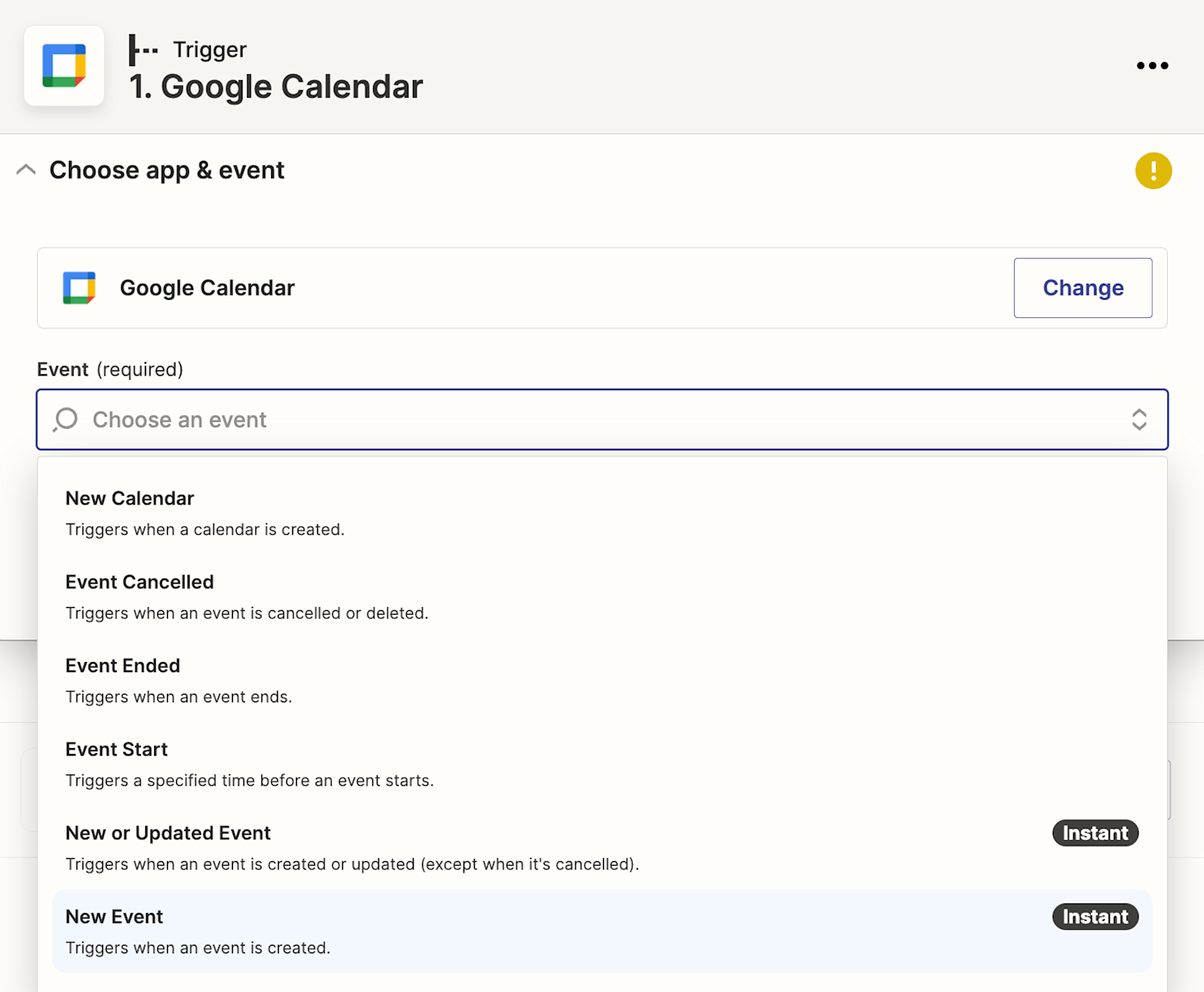This screenshot has height=992, width=1204.
Task: Click the 1. Google Calendar step title
Action: (x=276, y=87)
